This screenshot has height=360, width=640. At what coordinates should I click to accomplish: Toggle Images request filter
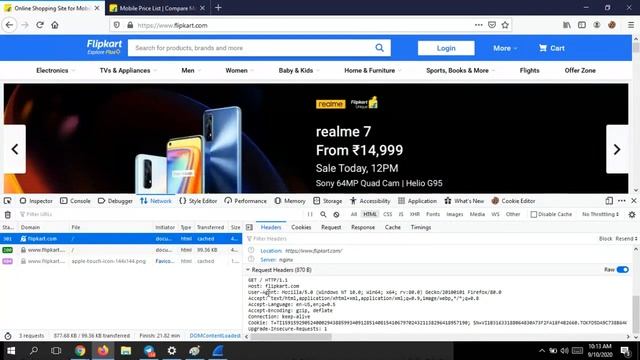[x=455, y=214]
